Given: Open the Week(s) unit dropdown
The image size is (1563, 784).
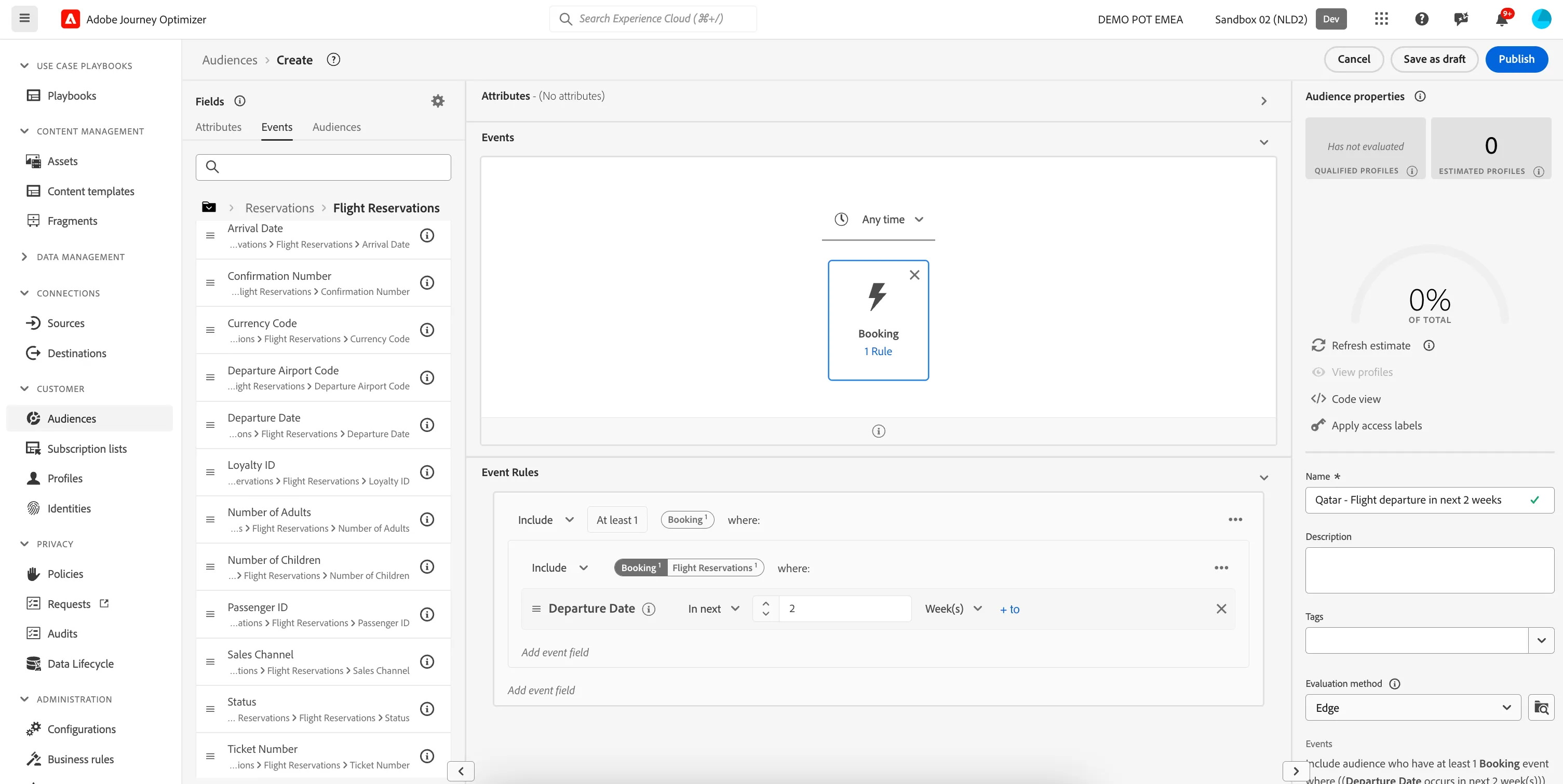Looking at the screenshot, I should (953, 609).
